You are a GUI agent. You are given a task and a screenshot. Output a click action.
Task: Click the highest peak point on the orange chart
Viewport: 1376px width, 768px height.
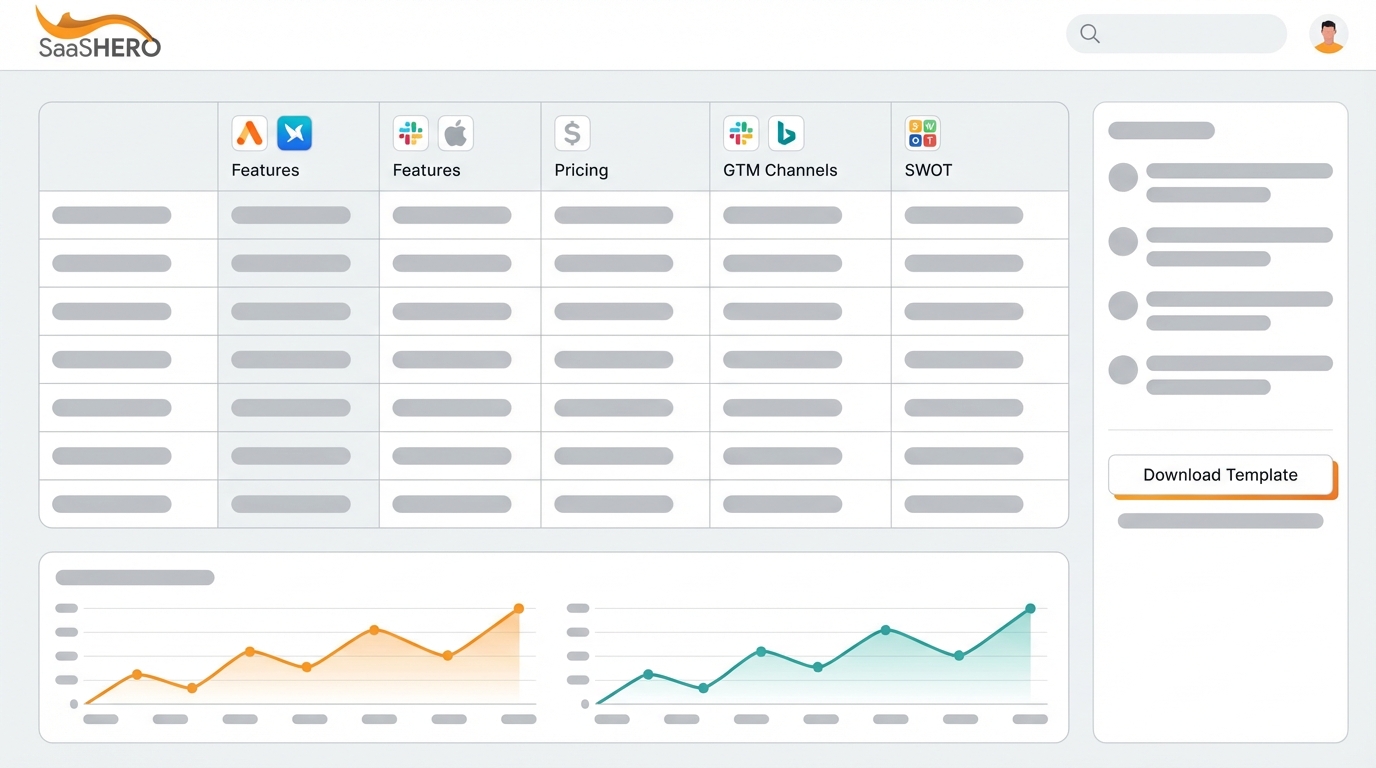518,607
